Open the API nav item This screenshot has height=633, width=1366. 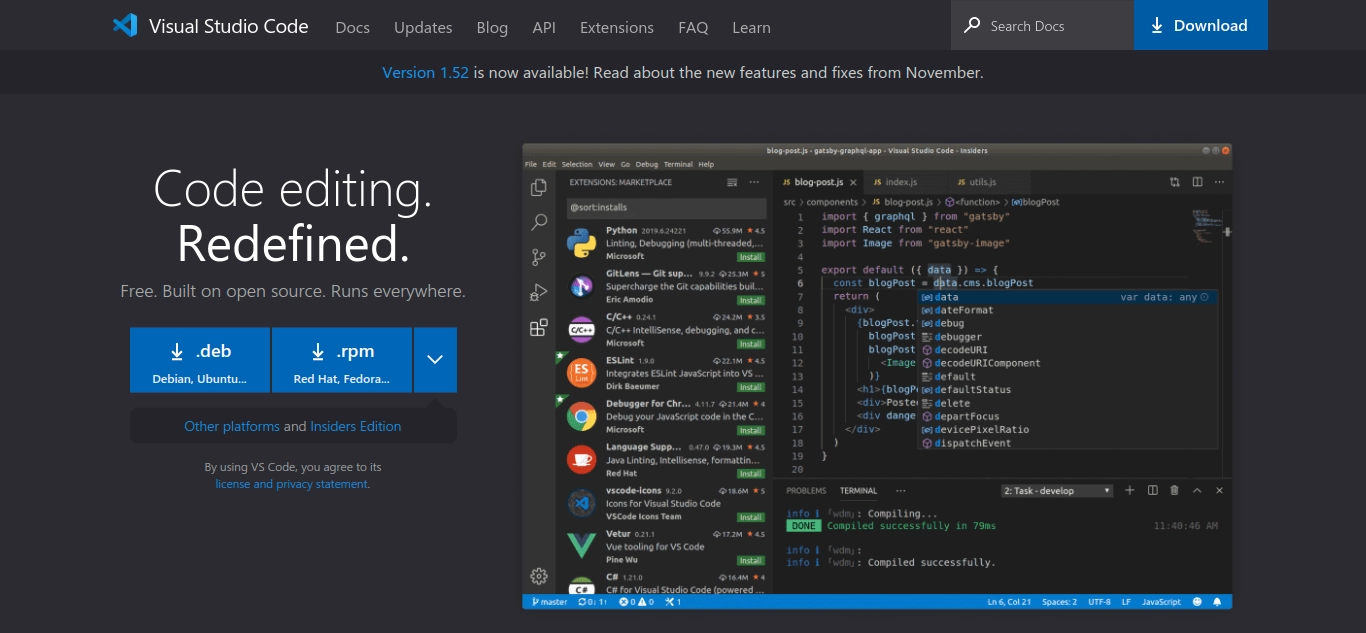pyautogui.click(x=544, y=27)
